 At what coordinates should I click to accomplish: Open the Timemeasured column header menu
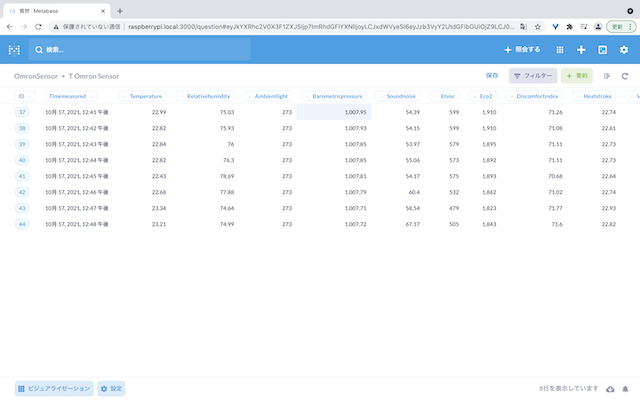coord(71,96)
